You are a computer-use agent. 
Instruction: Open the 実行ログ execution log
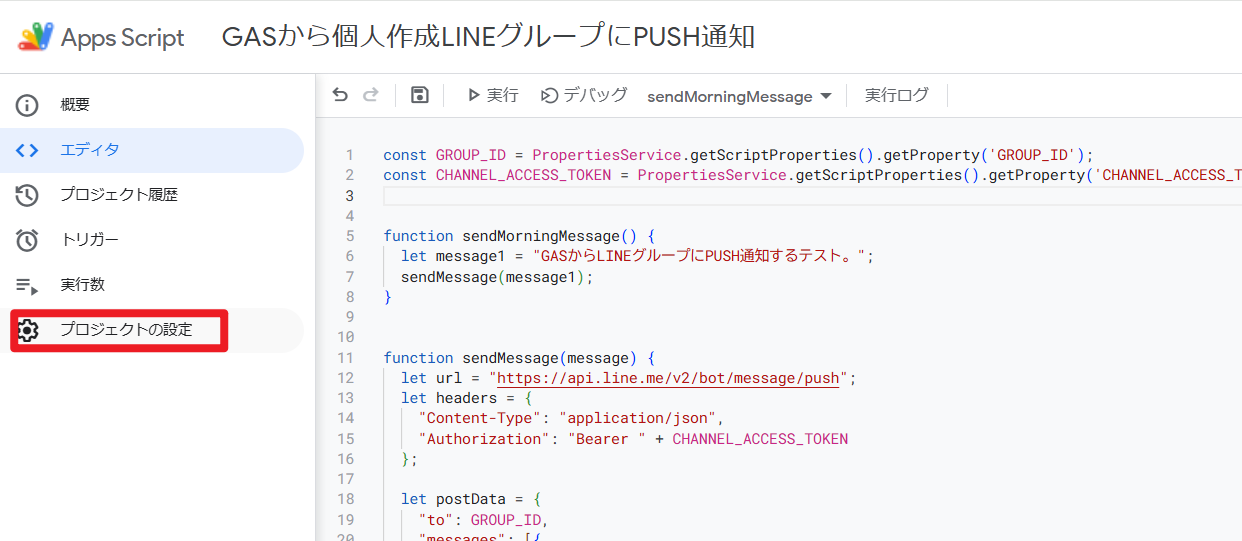tap(897, 95)
